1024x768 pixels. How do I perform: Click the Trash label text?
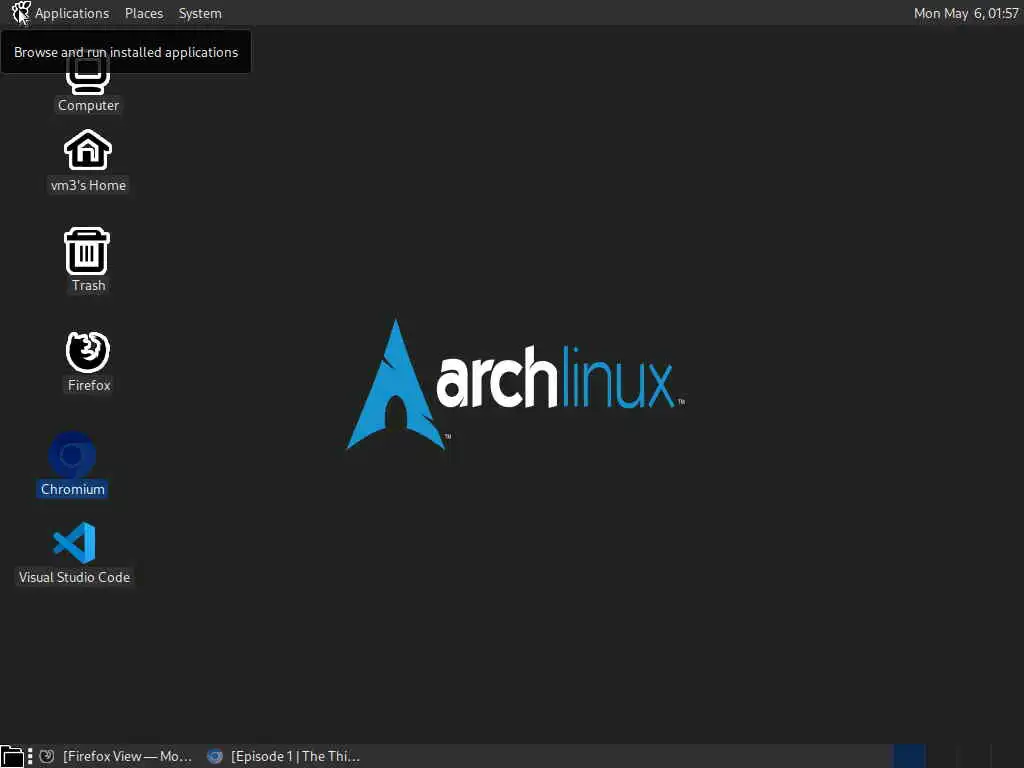point(88,285)
